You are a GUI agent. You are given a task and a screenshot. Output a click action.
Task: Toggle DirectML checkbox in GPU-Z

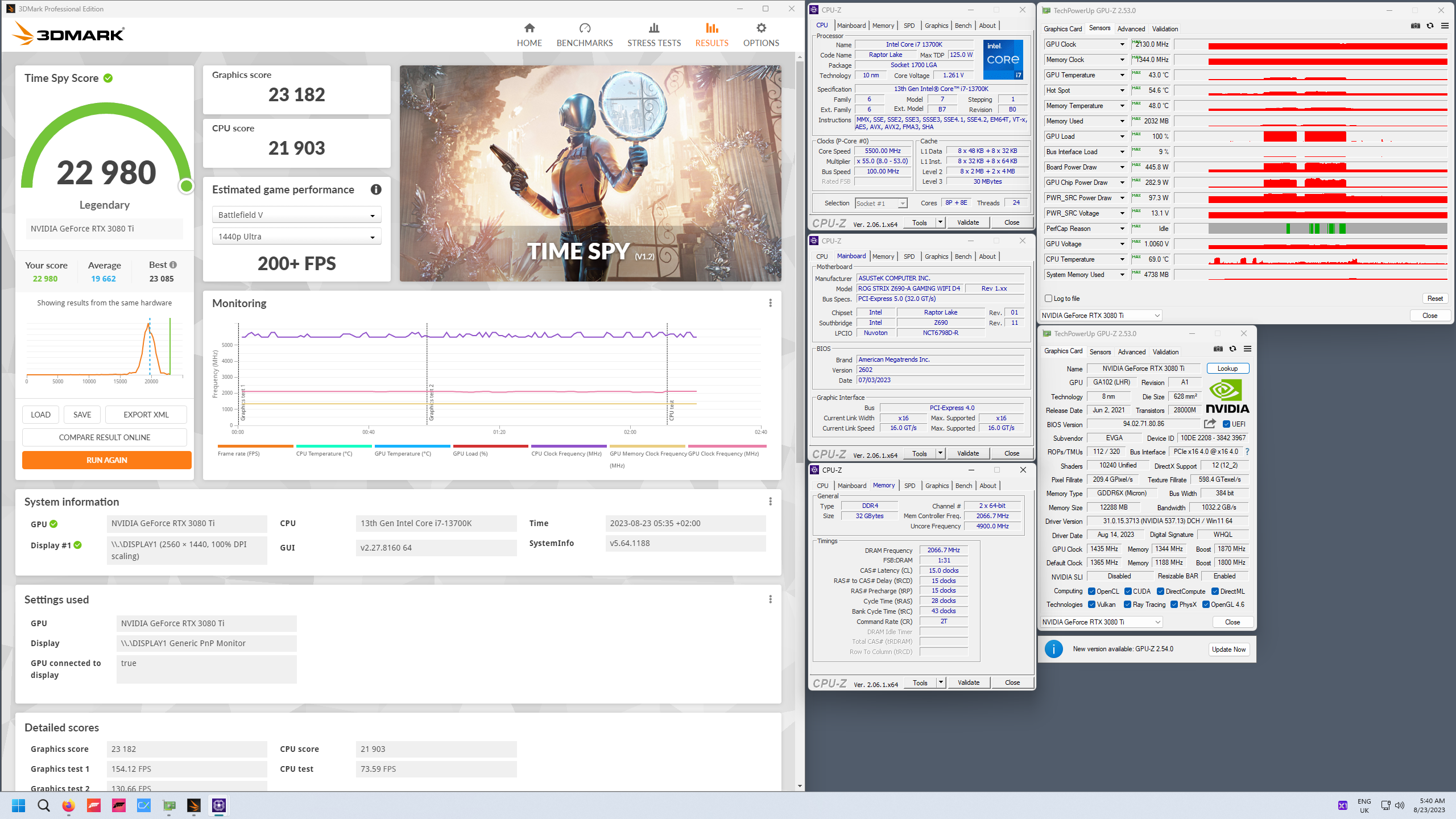[1214, 591]
